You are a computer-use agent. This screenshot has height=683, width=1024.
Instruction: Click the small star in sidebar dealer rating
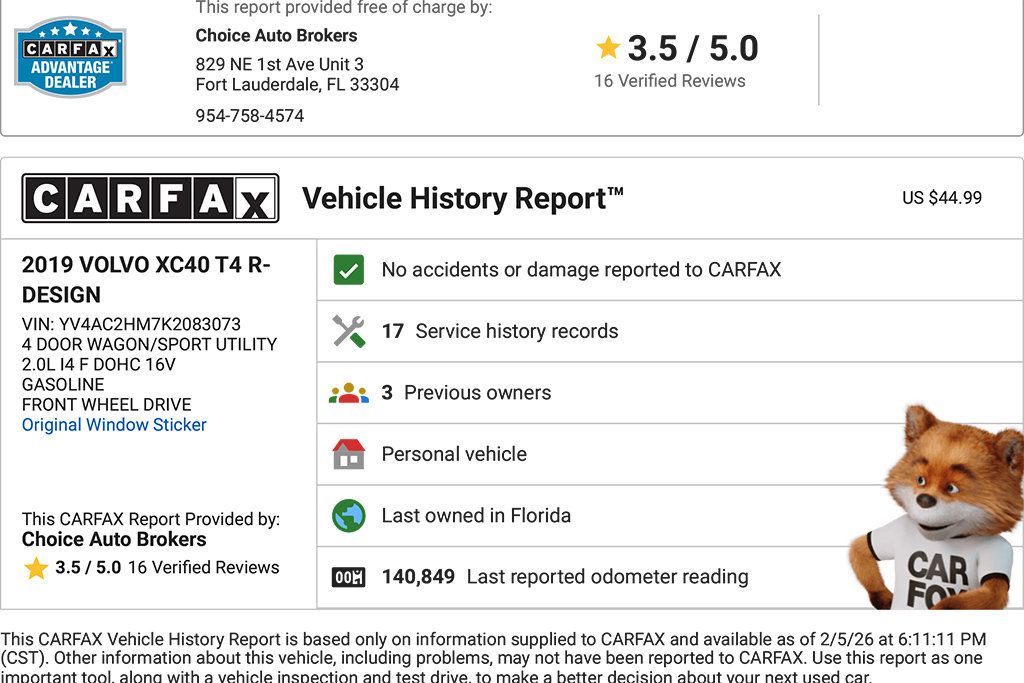click(x=36, y=568)
